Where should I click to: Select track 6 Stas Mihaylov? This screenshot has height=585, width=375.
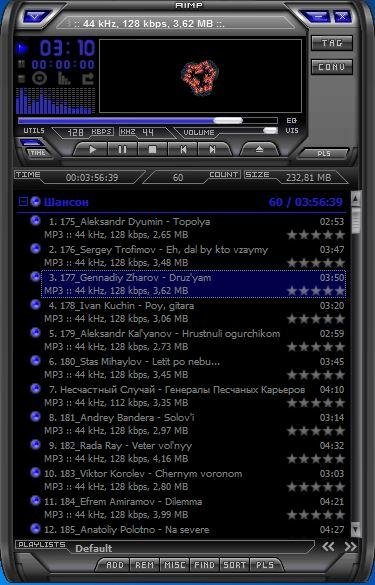point(193,368)
